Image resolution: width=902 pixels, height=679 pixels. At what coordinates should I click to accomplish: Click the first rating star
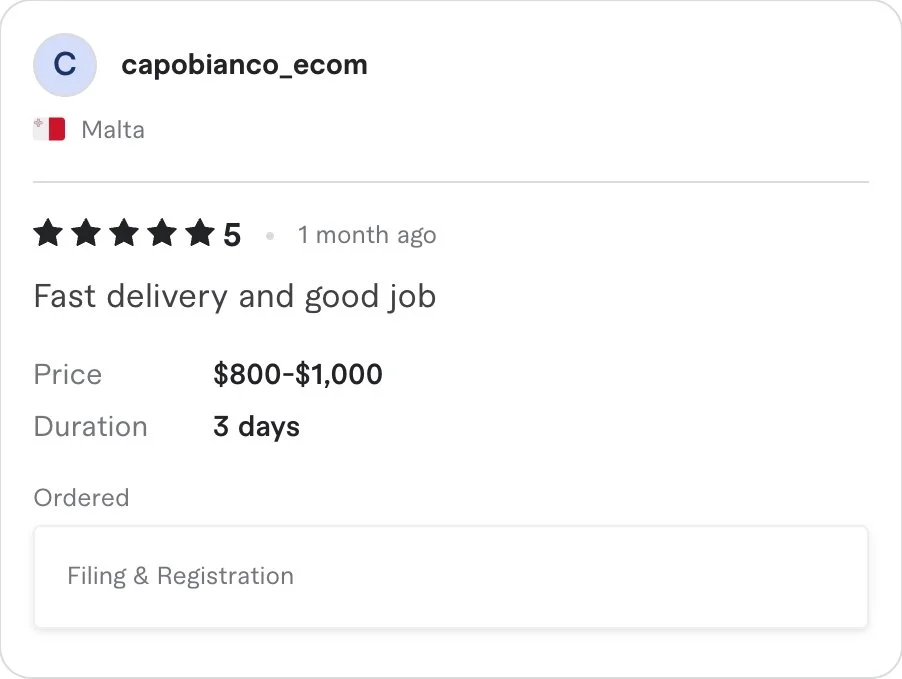click(x=48, y=234)
